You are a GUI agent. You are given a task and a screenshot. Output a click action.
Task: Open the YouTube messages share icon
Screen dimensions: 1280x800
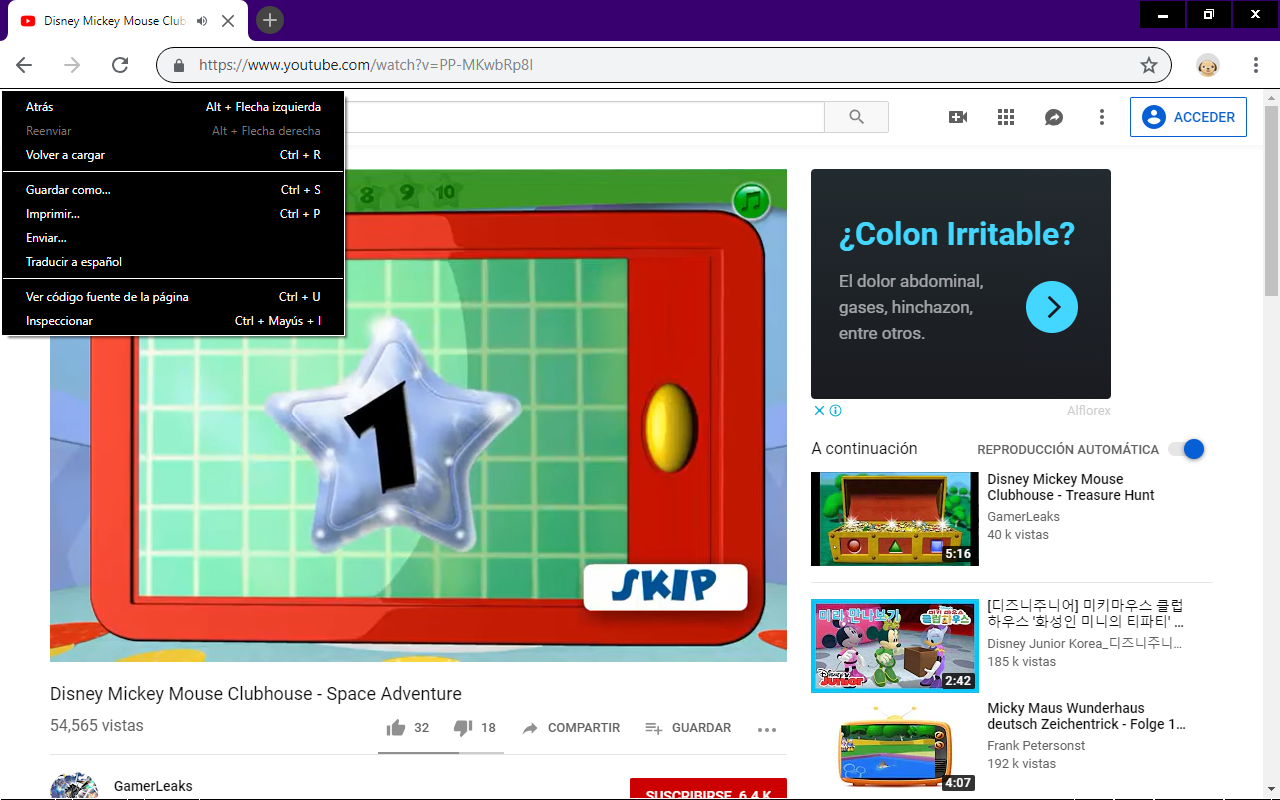[1054, 117]
